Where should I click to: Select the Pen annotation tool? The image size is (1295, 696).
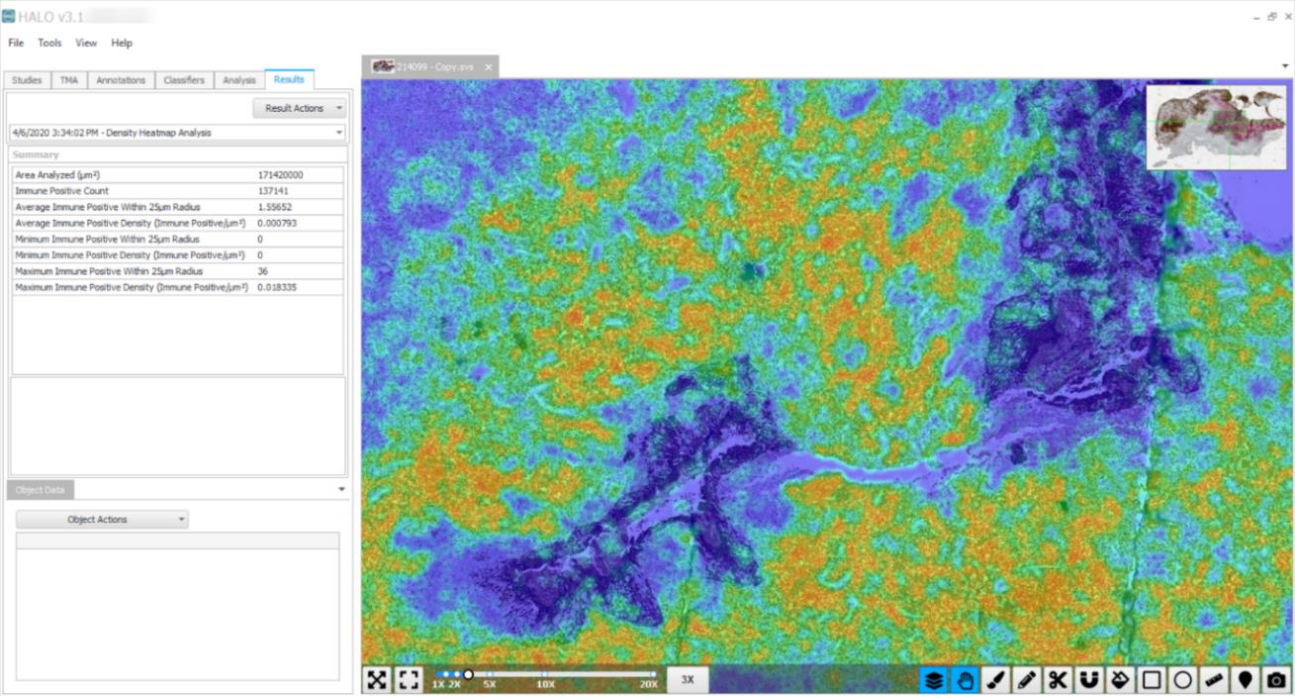click(1027, 680)
